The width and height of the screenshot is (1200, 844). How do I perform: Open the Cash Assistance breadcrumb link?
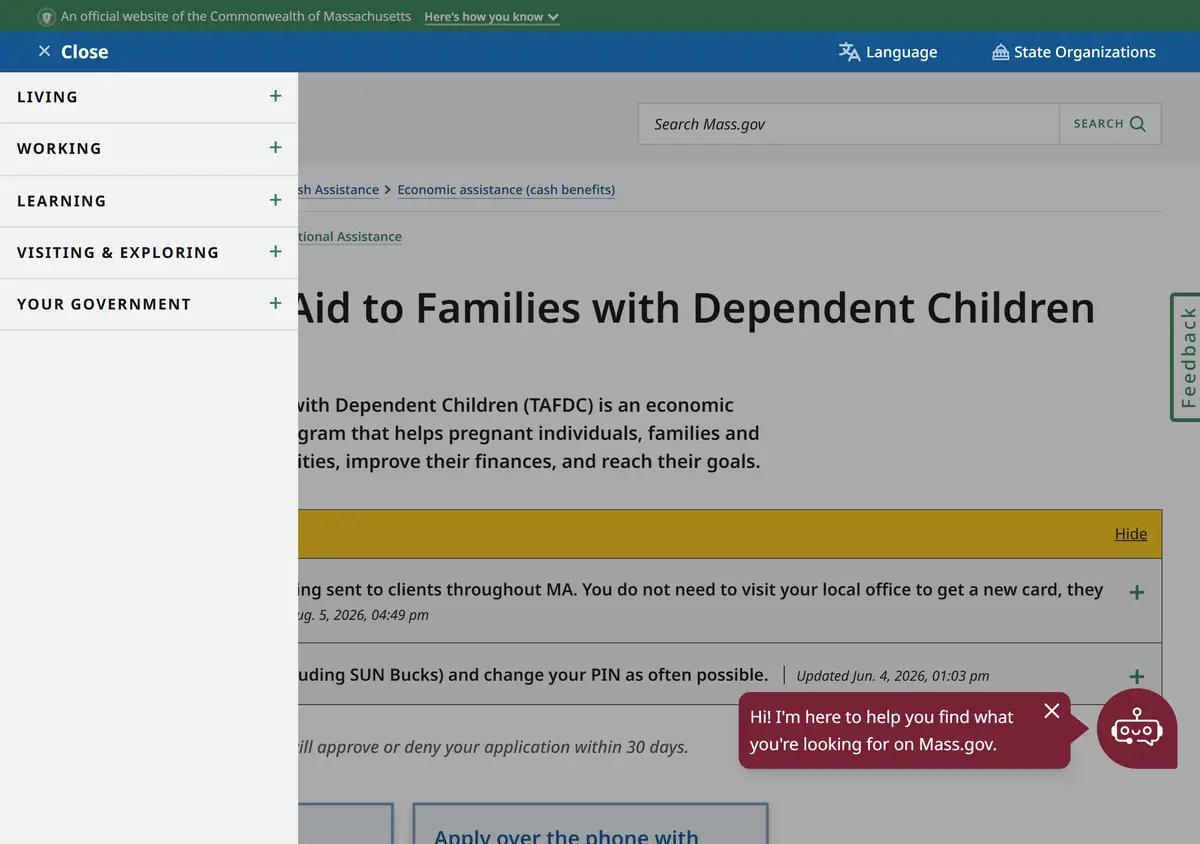tap(339, 189)
